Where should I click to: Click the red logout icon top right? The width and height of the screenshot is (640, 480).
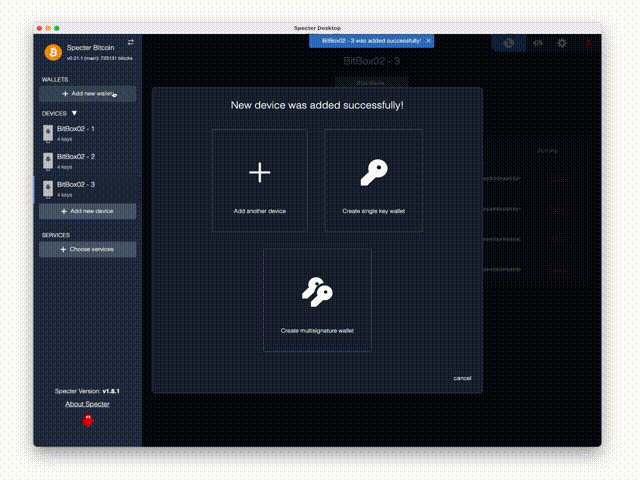tap(588, 43)
